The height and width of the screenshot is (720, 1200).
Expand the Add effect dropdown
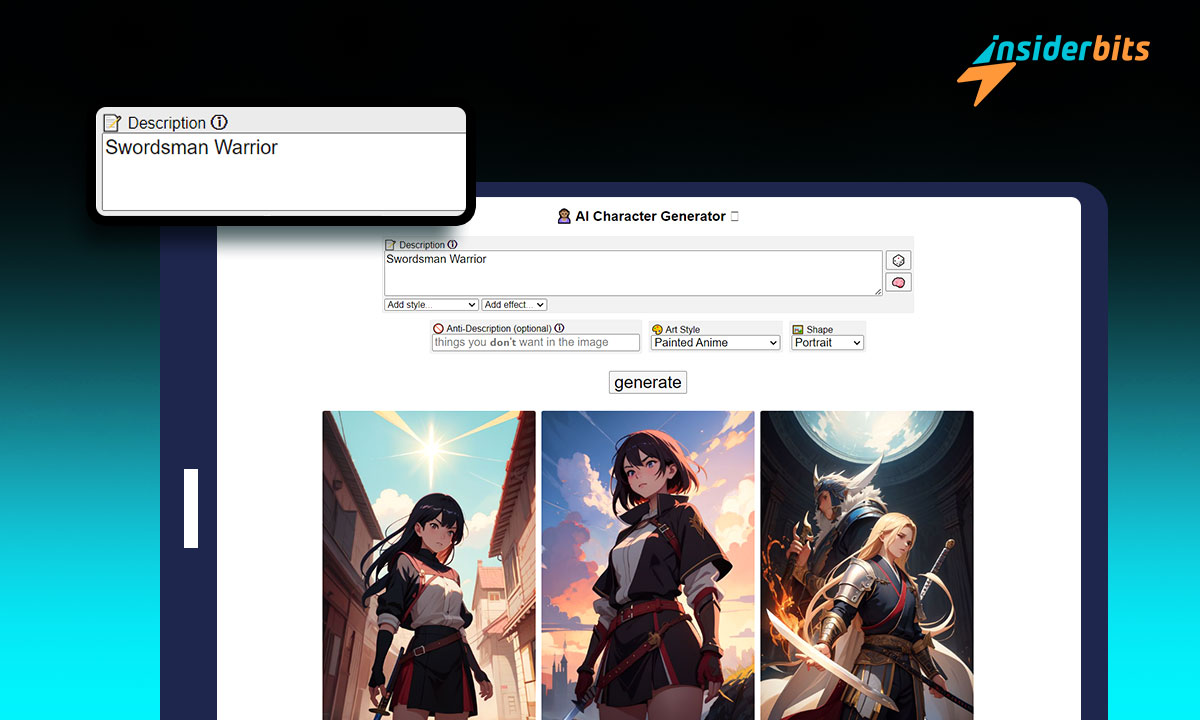point(514,304)
